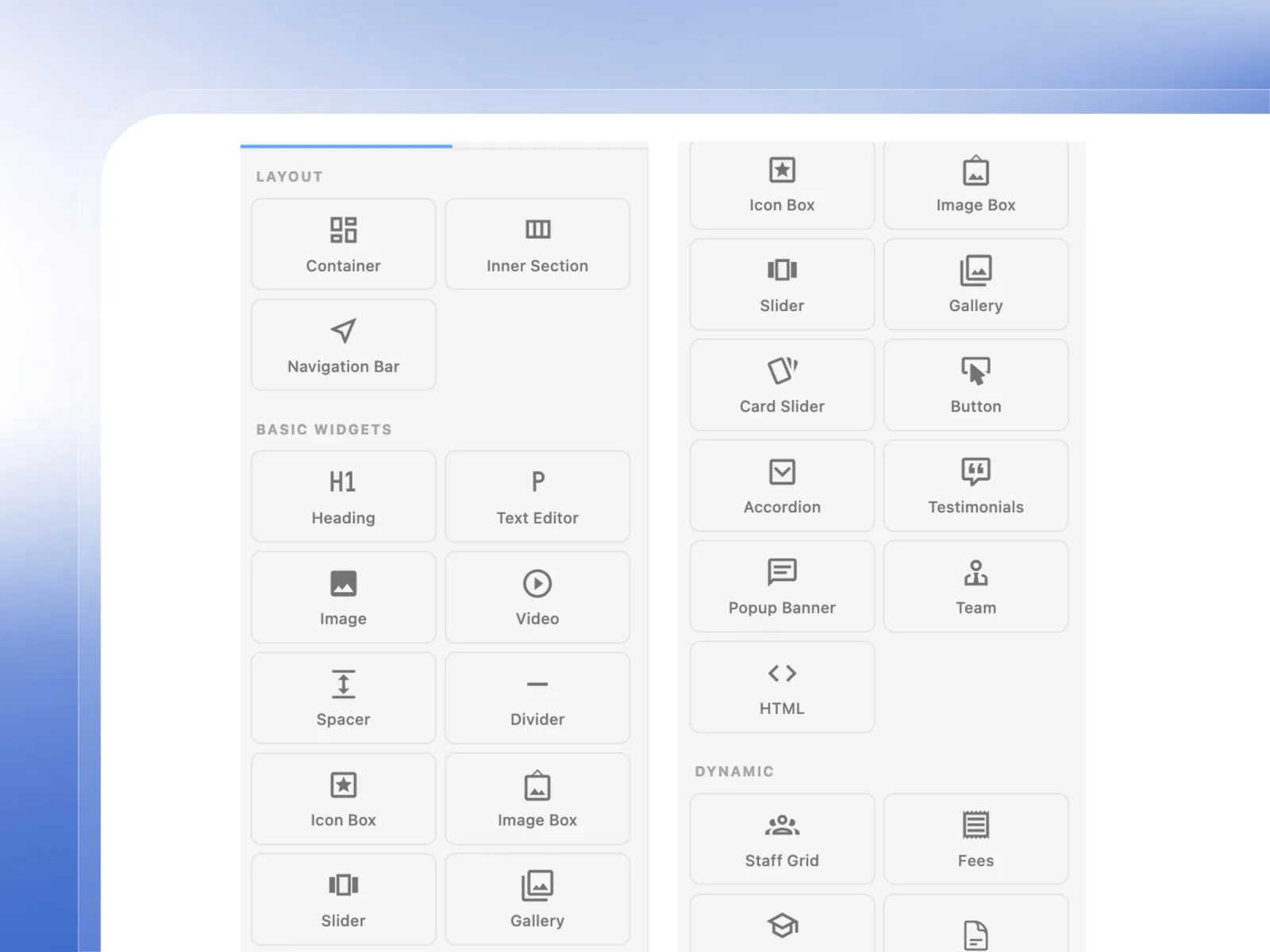
Task: Click Slider tile directly above Card Slider
Action: pos(782,284)
